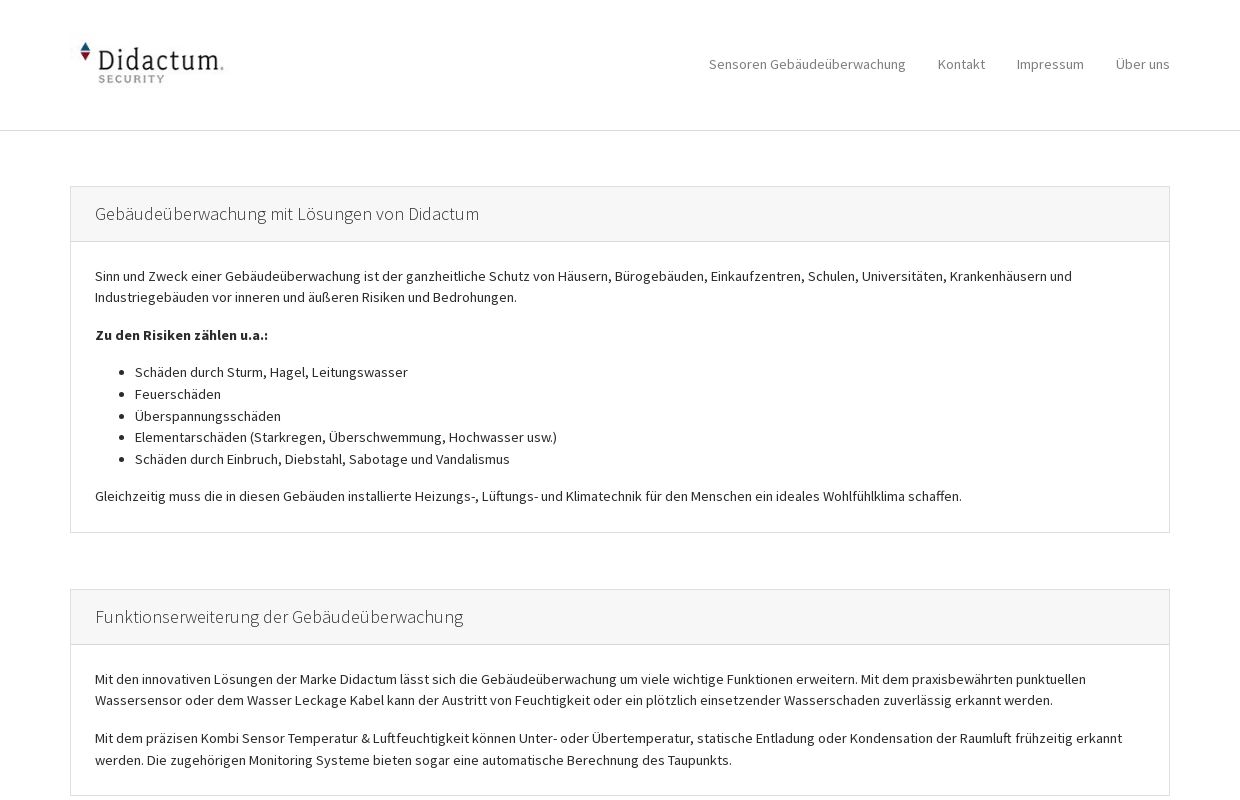Go to the Kontakt page

tap(961, 64)
